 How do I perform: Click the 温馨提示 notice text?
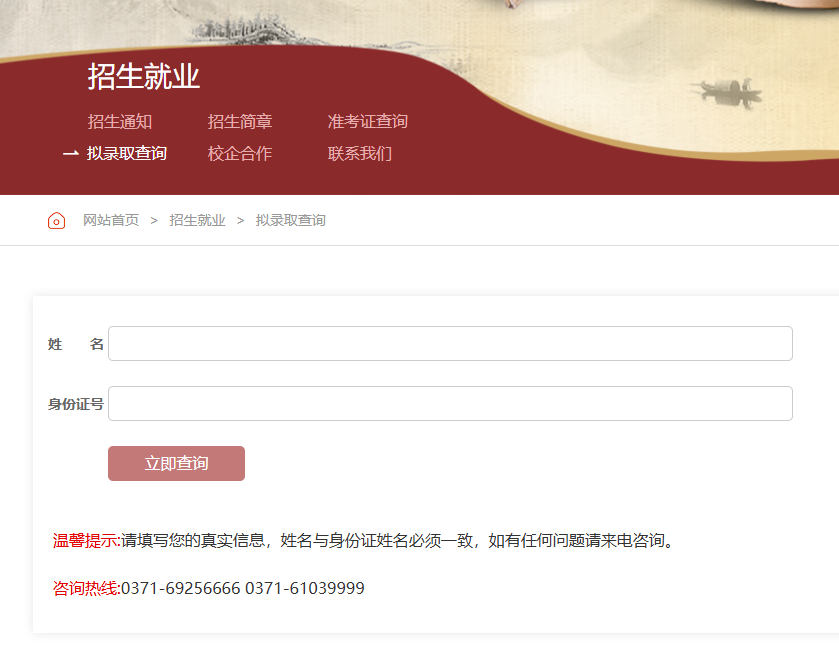(87, 540)
